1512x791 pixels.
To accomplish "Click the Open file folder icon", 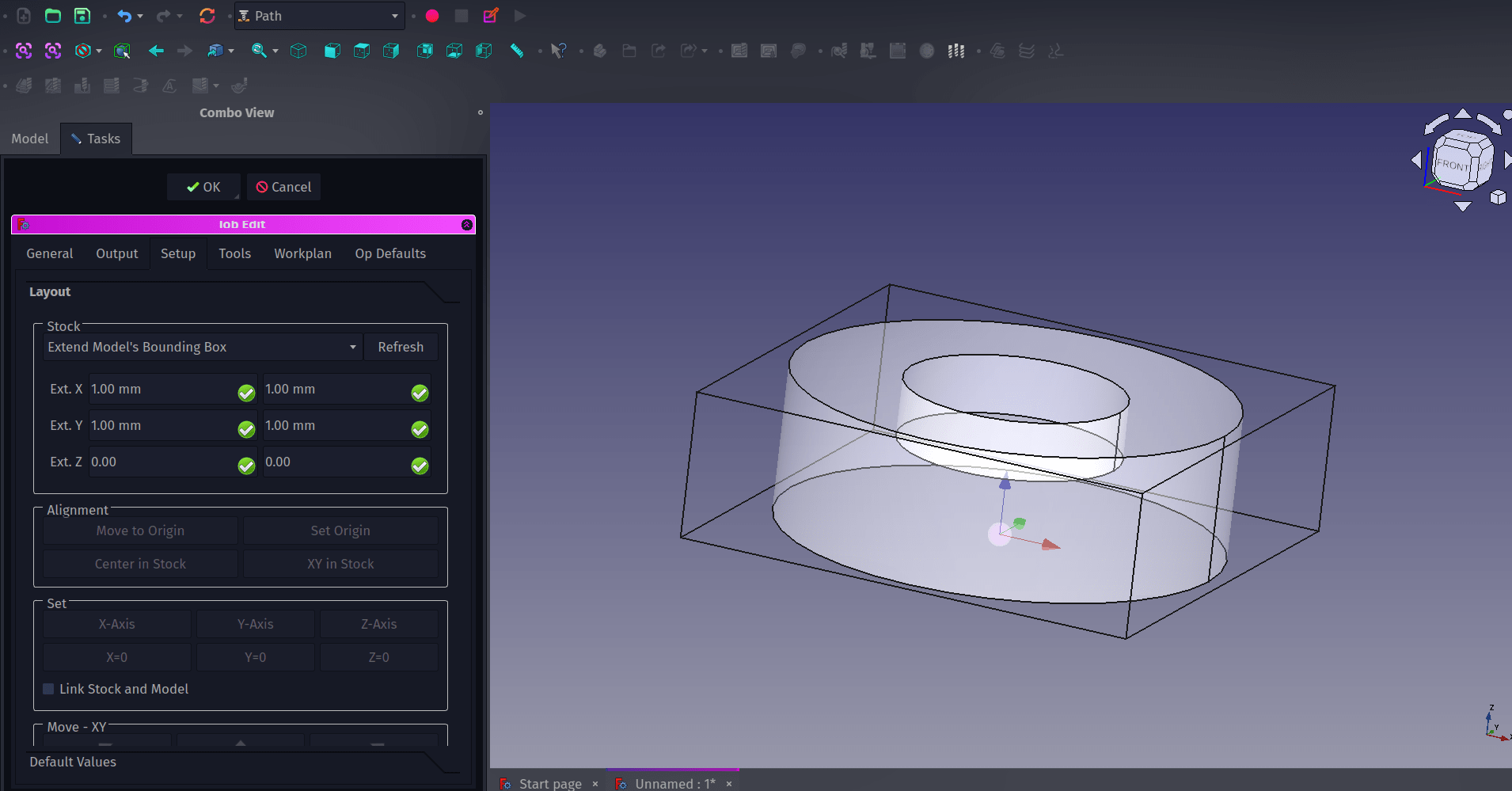I will click(x=53, y=16).
